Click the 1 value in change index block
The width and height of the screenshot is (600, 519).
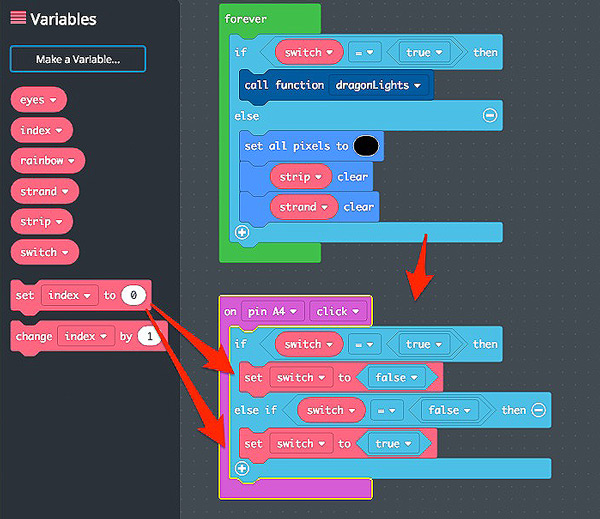149,337
